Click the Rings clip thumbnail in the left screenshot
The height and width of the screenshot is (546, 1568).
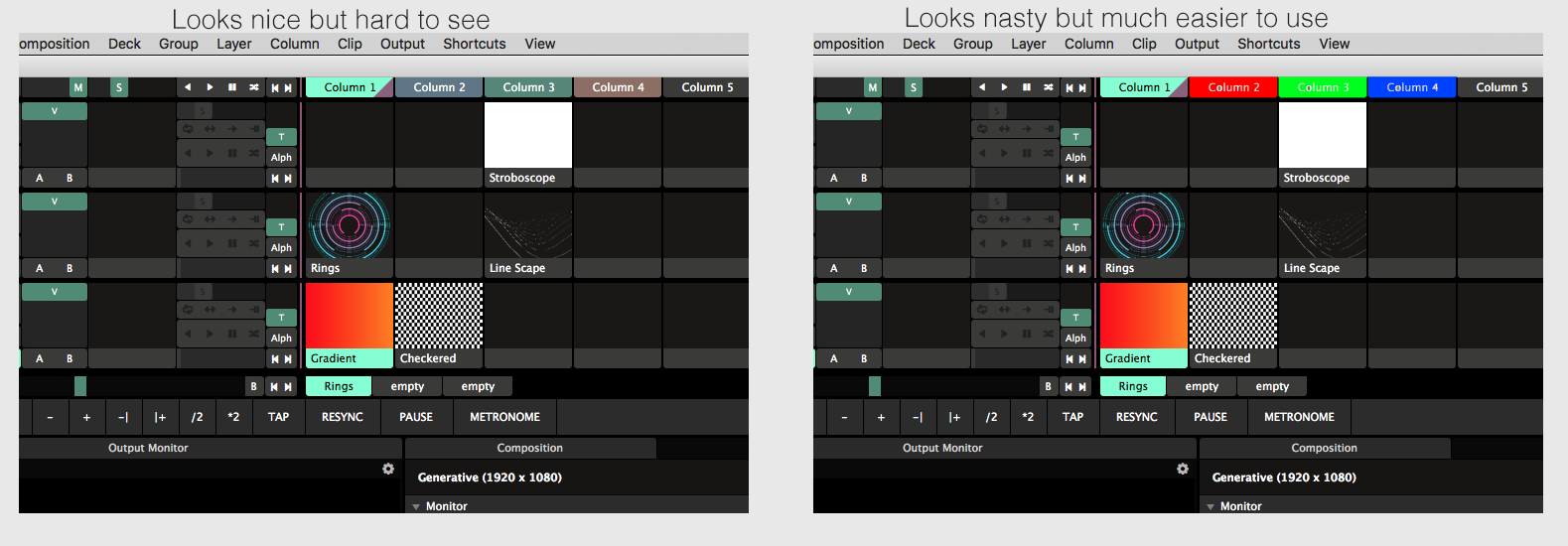click(350, 226)
